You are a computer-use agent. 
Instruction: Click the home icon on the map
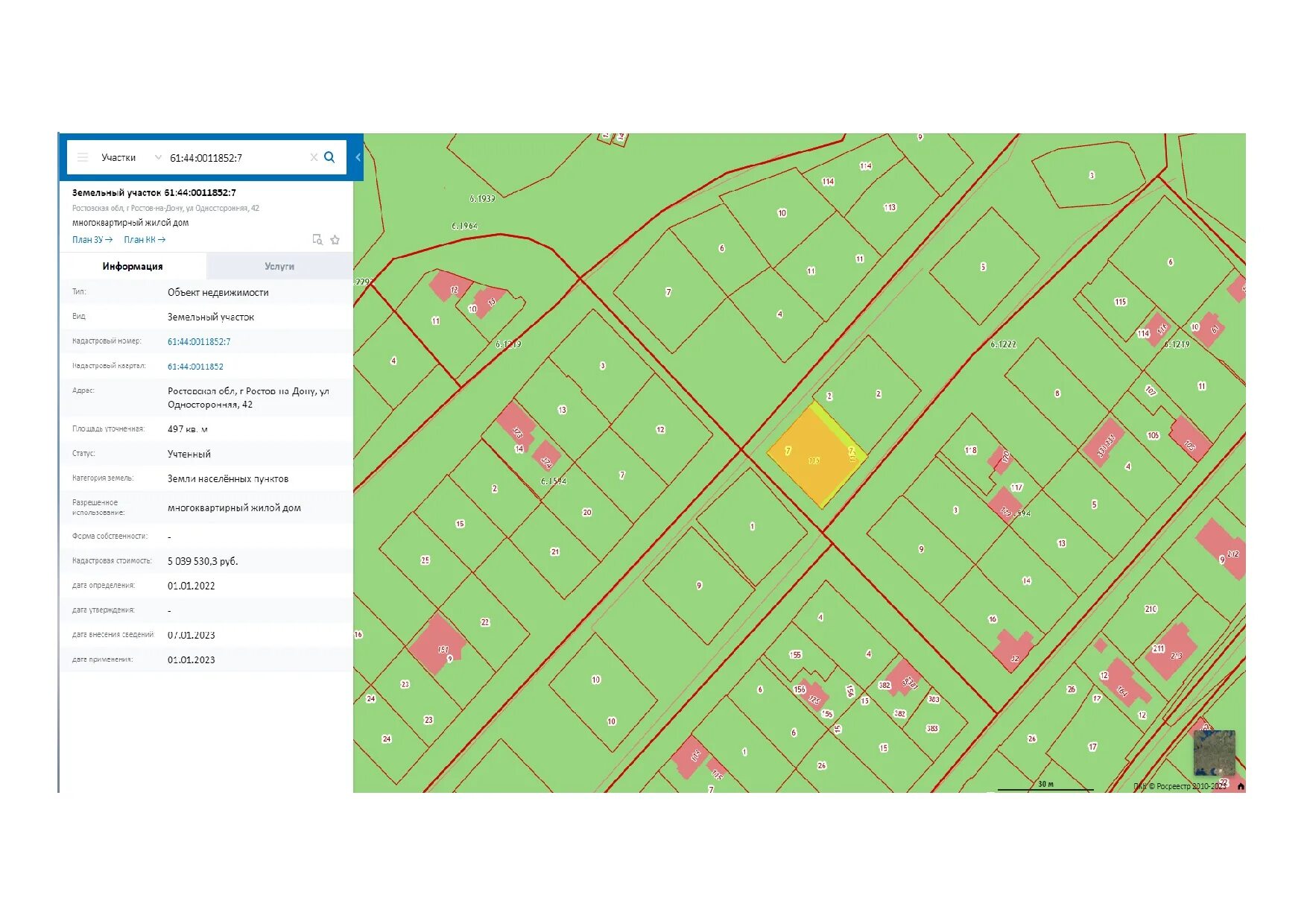[x=1241, y=786]
